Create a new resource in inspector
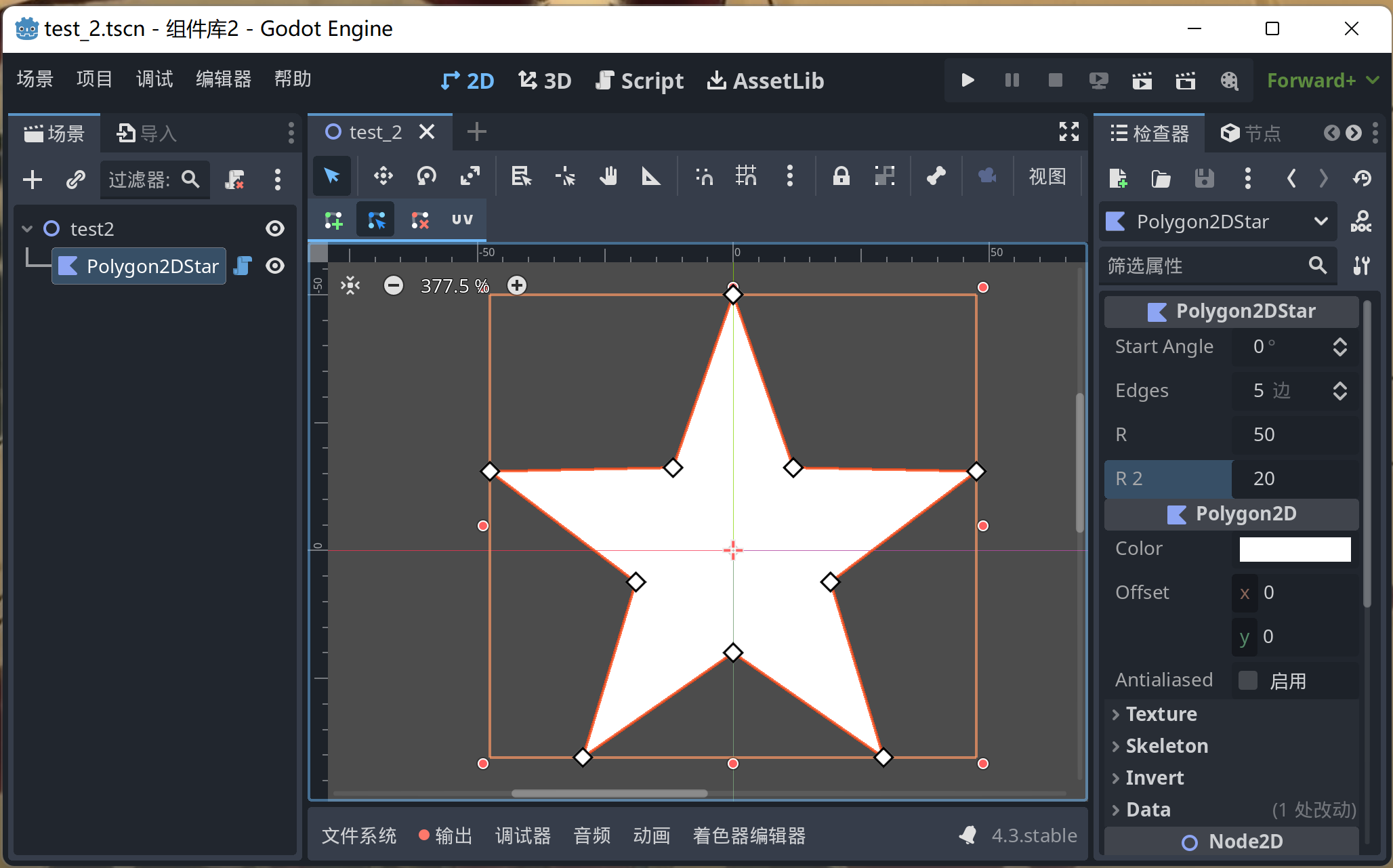 point(1117,178)
